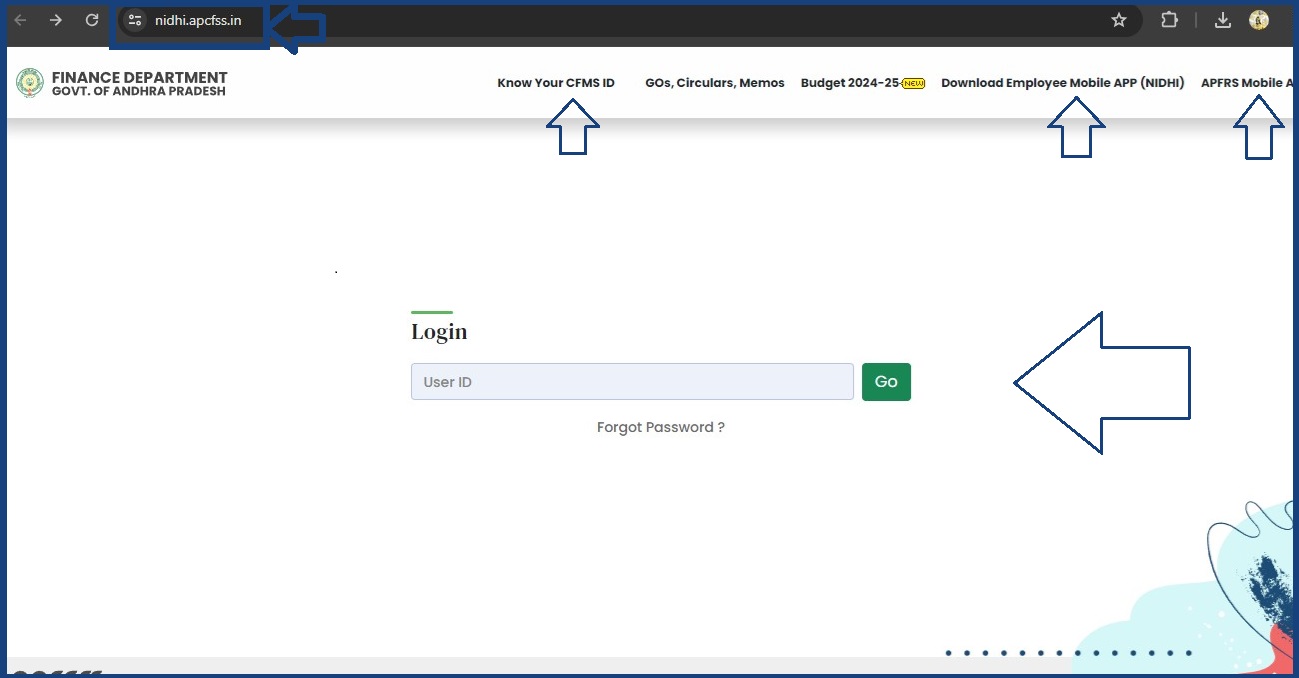The image size is (1299, 678).
Task: Click the browser back arrow
Action: pos(20,20)
